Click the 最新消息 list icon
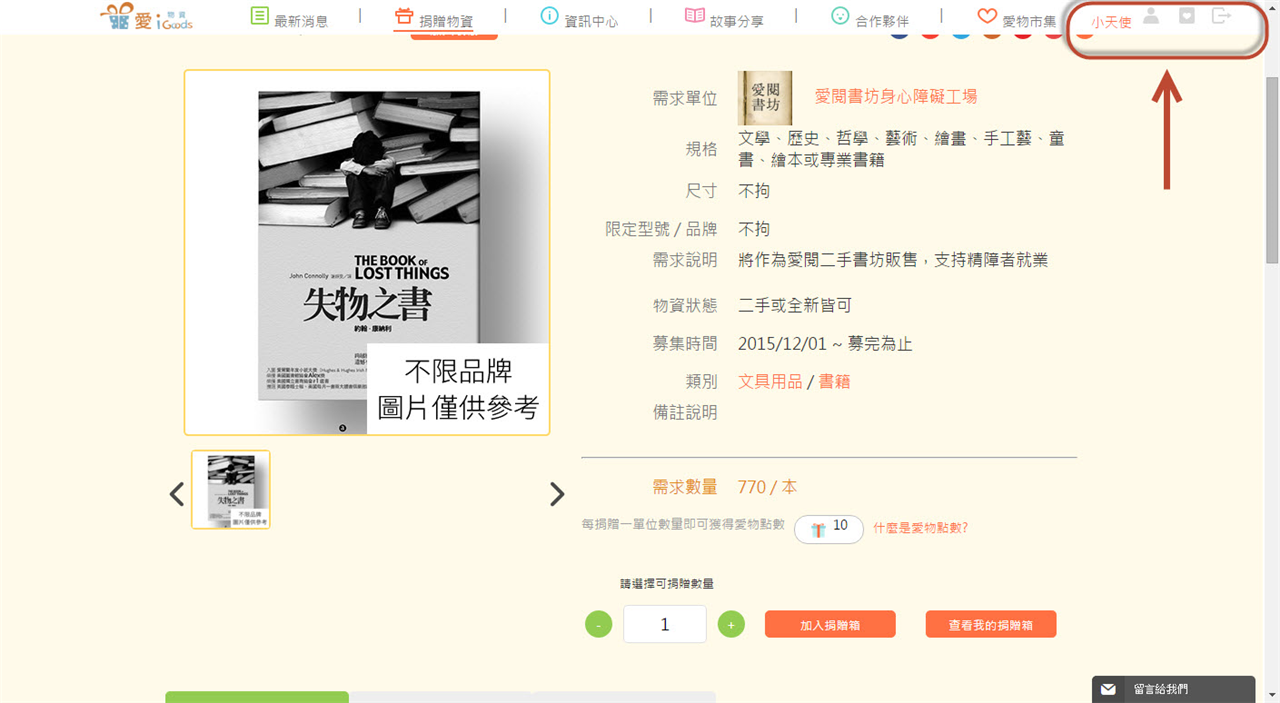Viewport: 1280px width, 703px height. (x=259, y=16)
